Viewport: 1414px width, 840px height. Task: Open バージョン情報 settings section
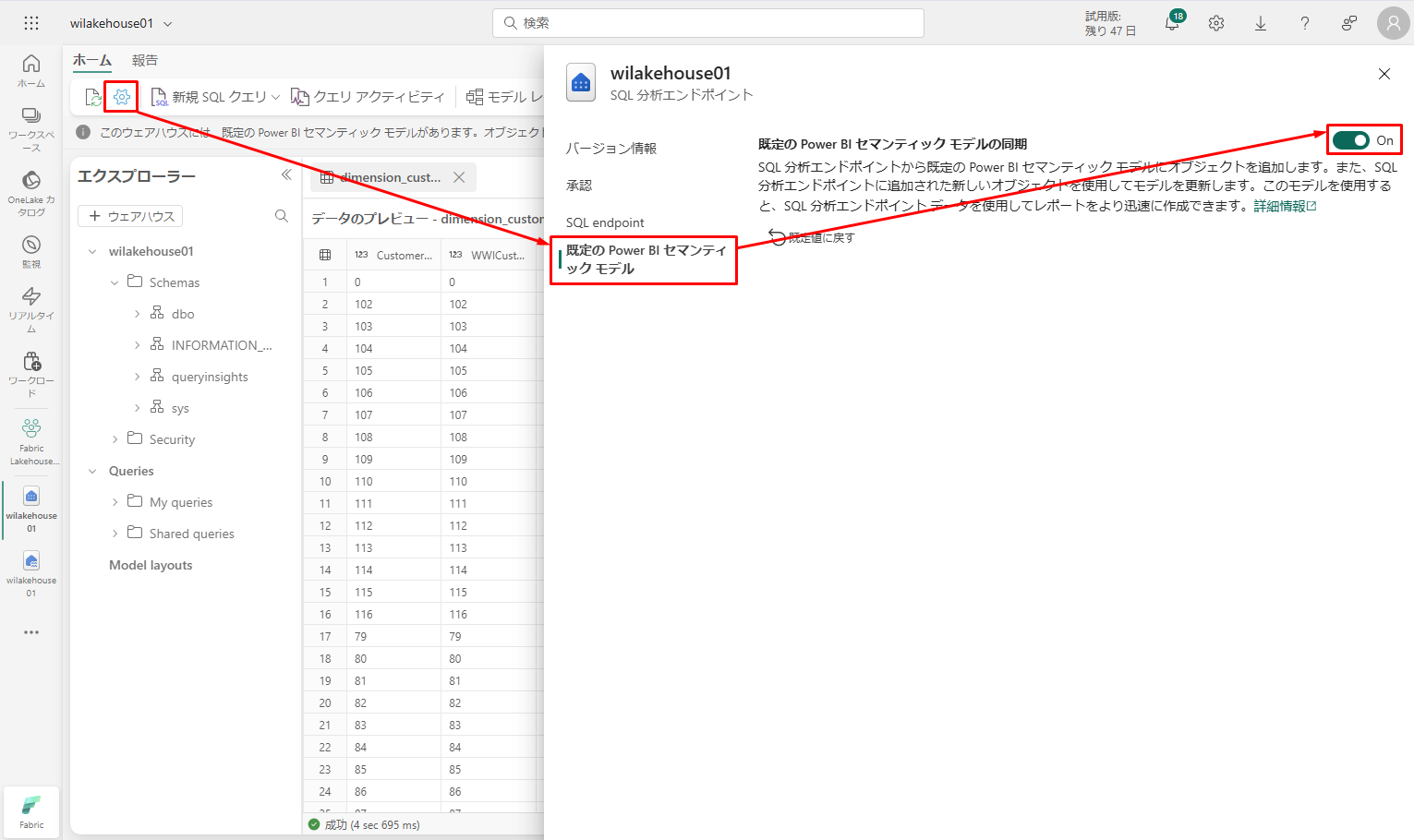tap(611, 149)
